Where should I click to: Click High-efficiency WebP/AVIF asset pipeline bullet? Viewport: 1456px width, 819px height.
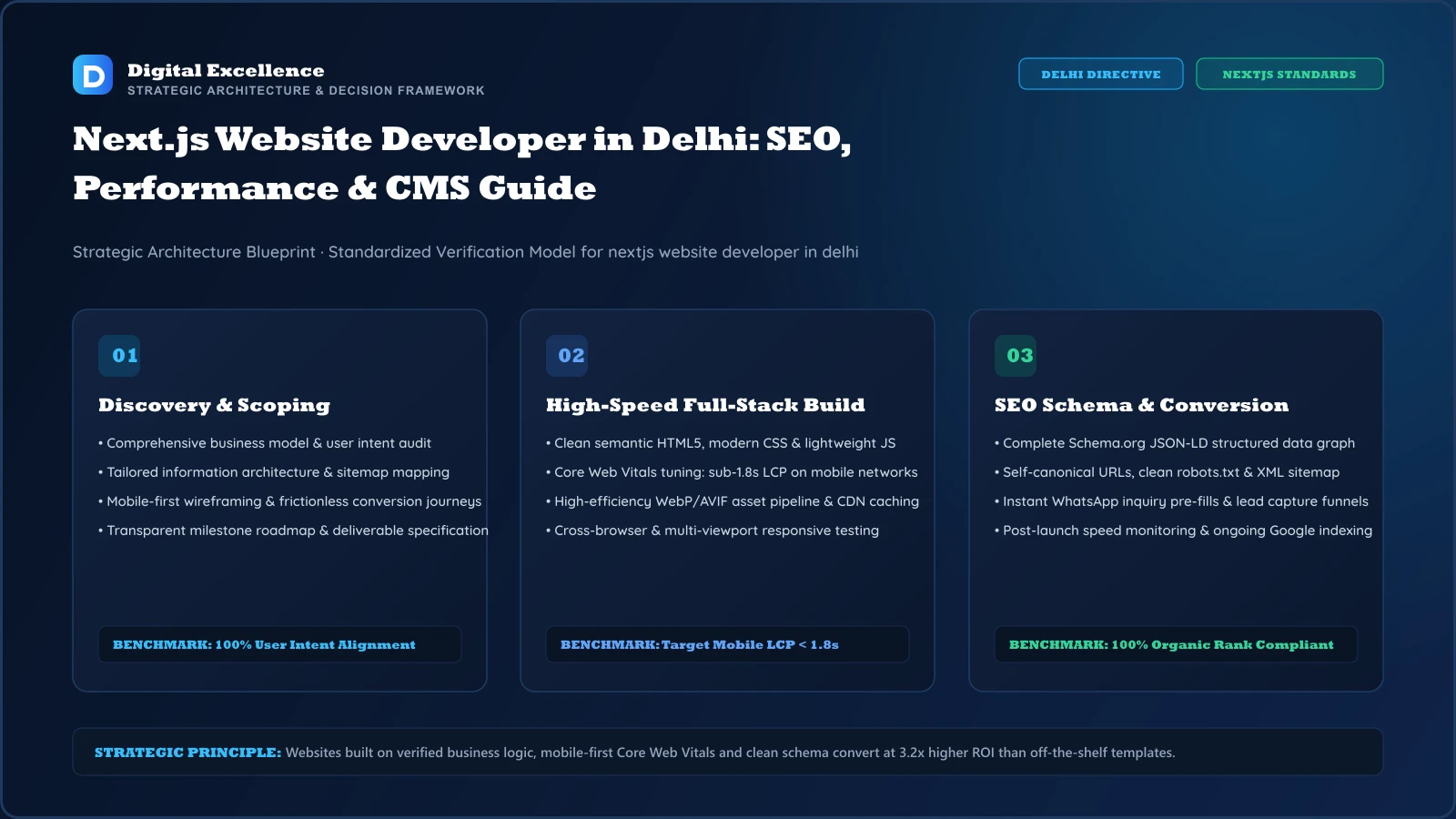[733, 501]
